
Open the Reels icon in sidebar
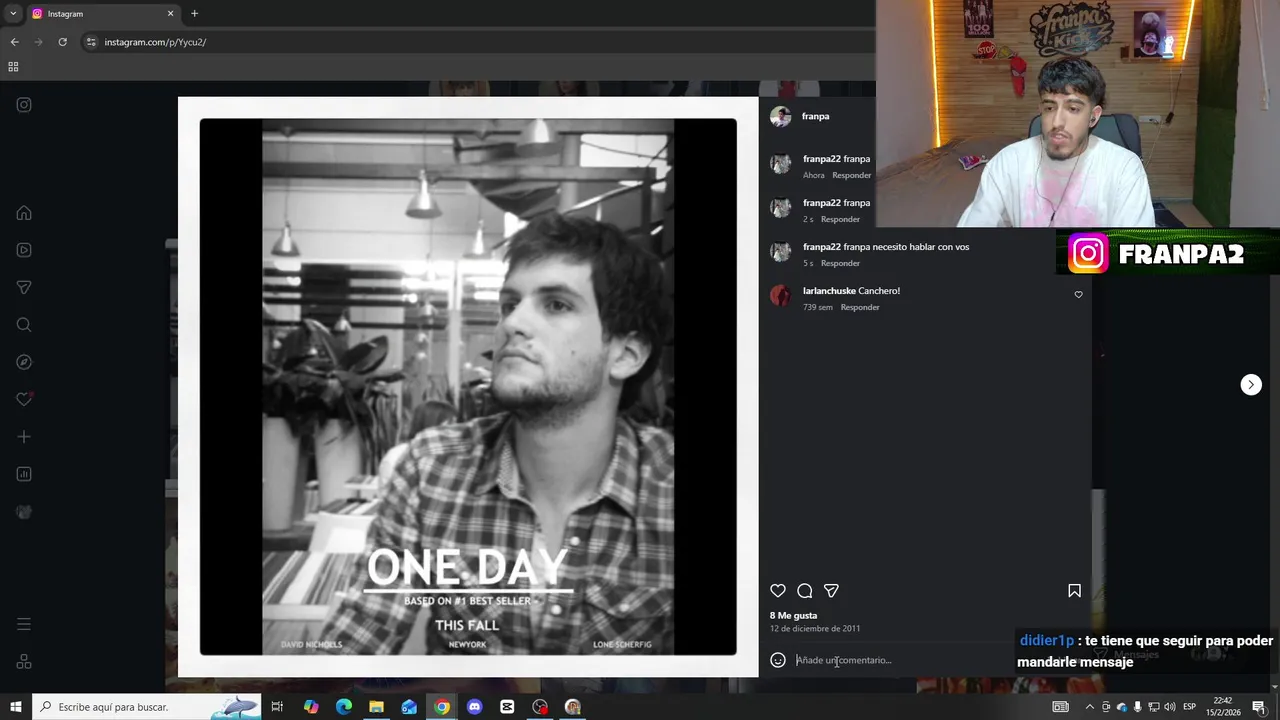click(24, 250)
